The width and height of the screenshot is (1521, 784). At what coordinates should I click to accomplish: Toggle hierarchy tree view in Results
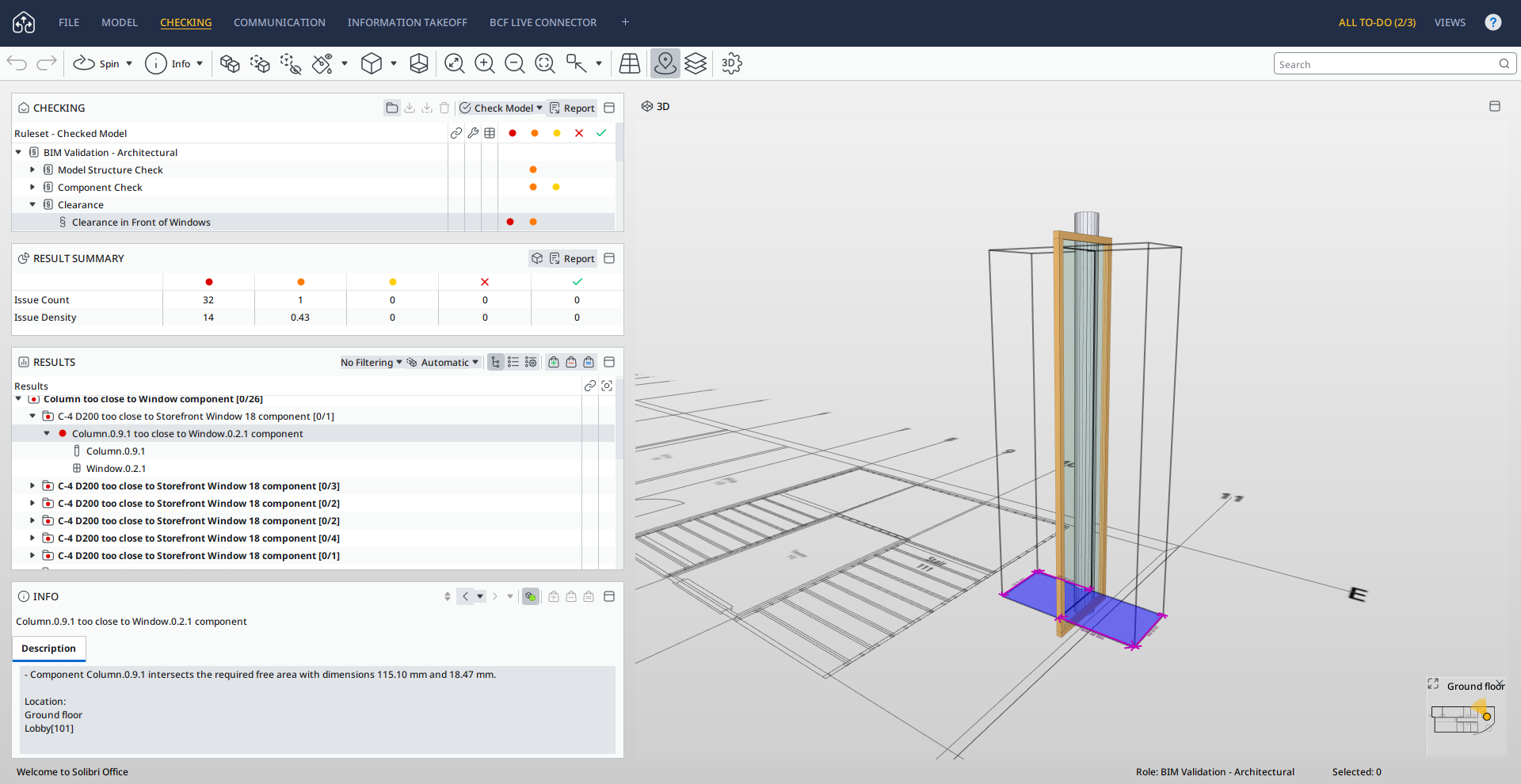(496, 362)
